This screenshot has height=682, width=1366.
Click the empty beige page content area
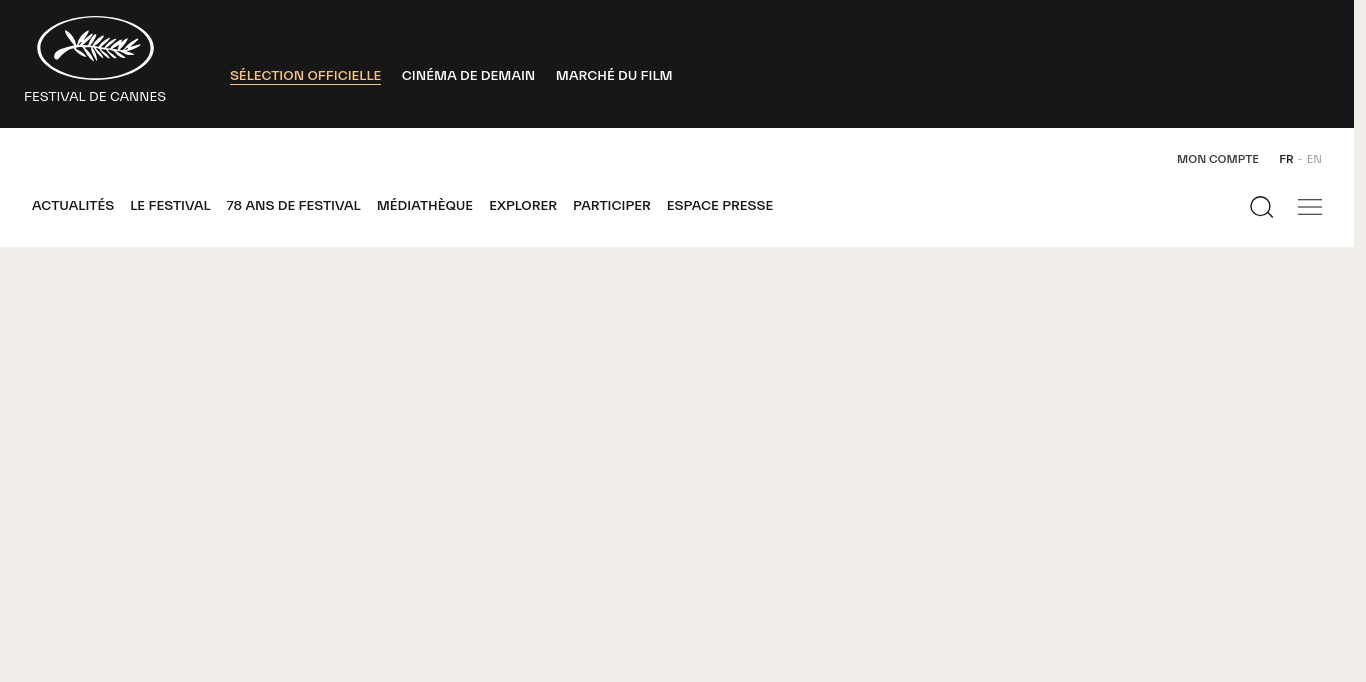click(680, 460)
